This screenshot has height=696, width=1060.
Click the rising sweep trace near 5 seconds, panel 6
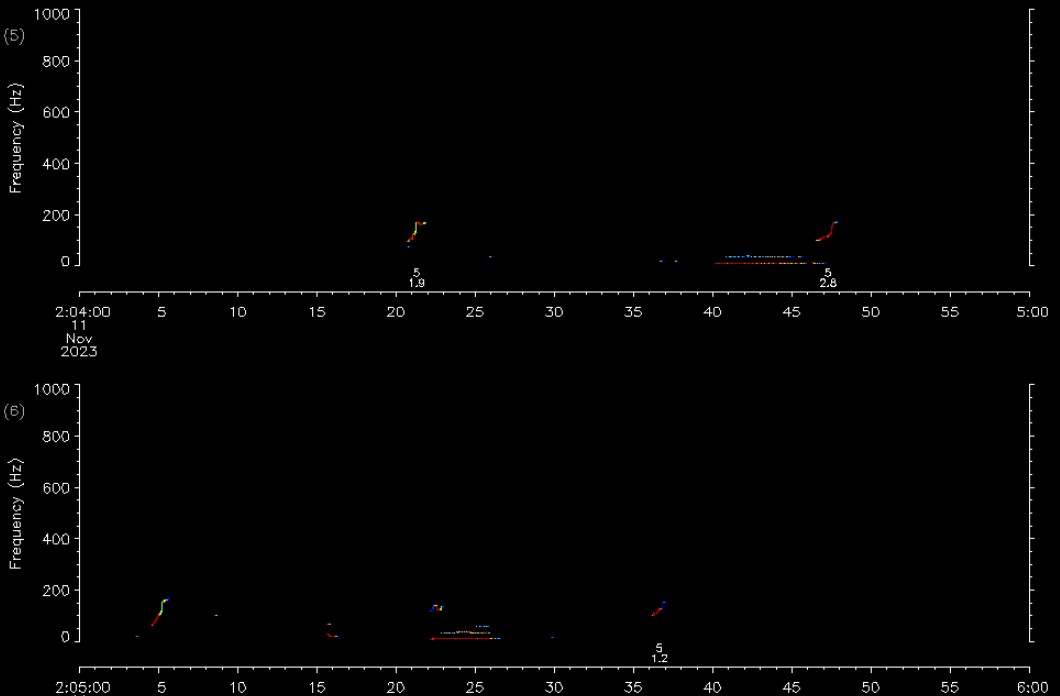[x=160, y=612]
